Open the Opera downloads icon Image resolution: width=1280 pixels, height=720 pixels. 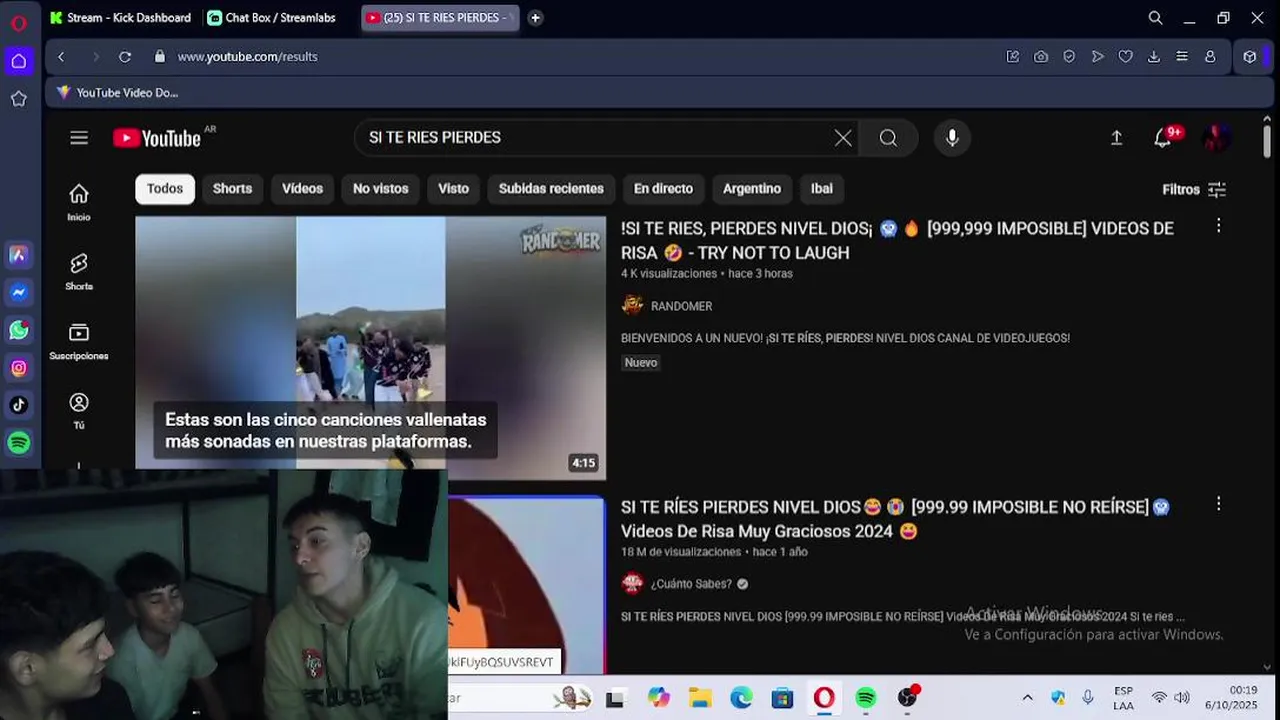(1153, 57)
